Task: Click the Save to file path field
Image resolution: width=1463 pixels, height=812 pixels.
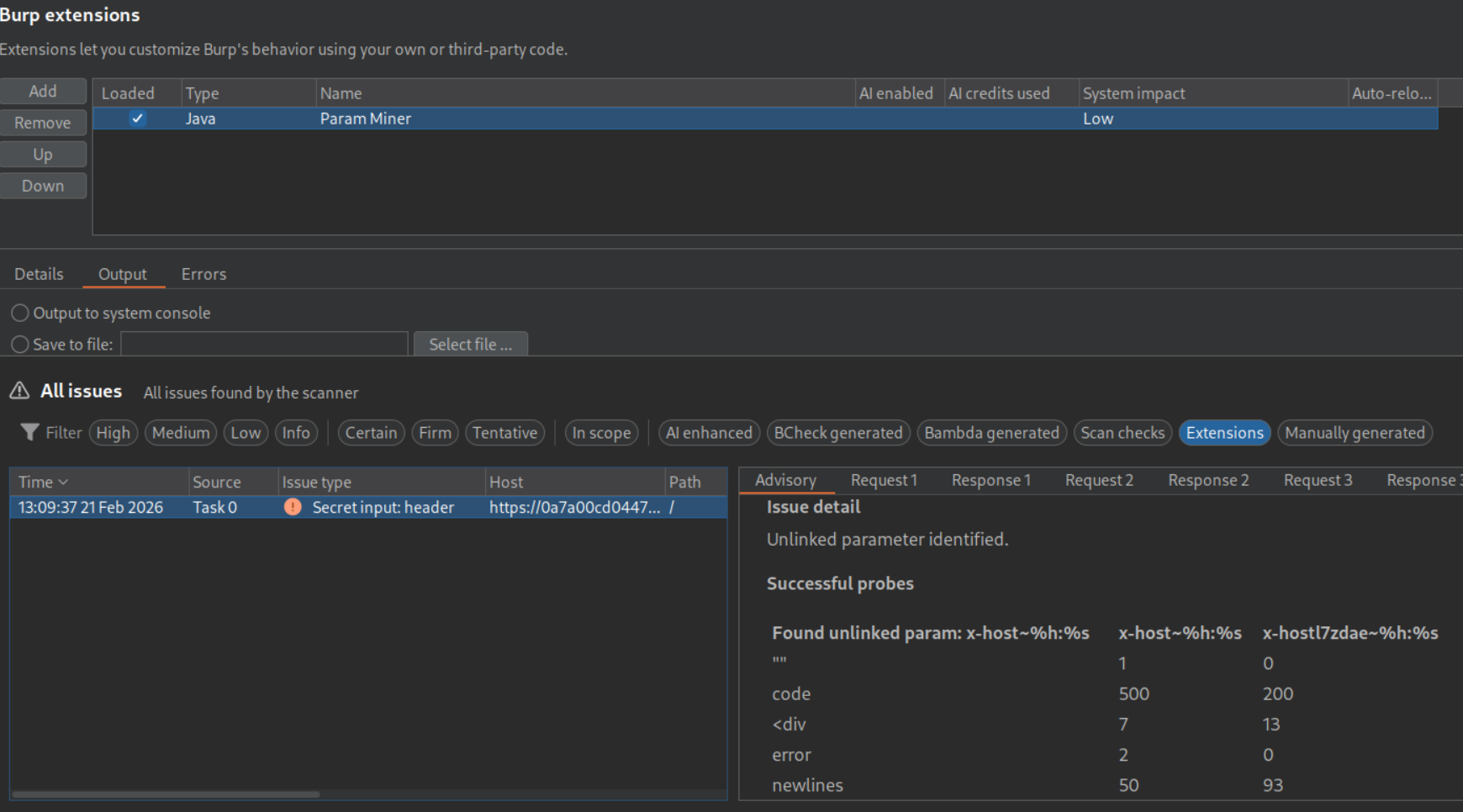Action: 264,344
